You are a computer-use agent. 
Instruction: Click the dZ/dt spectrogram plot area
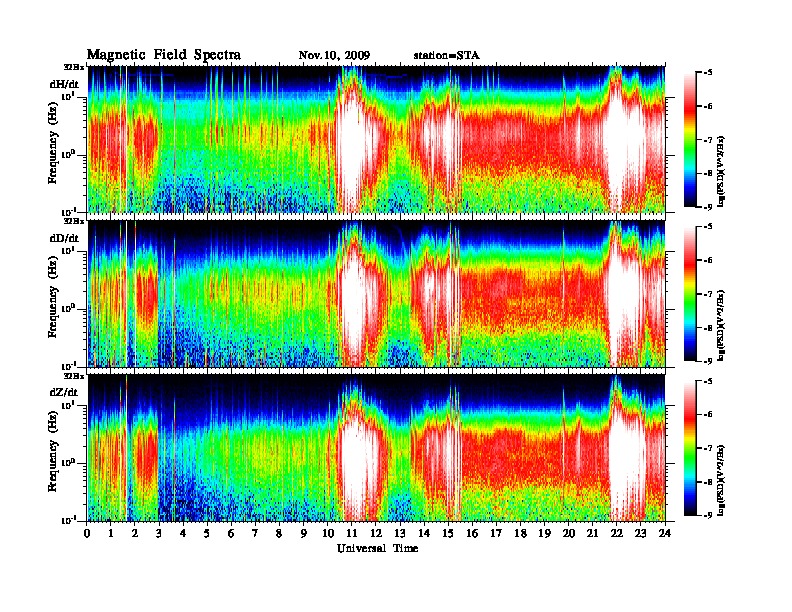pyautogui.click(x=376, y=448)
